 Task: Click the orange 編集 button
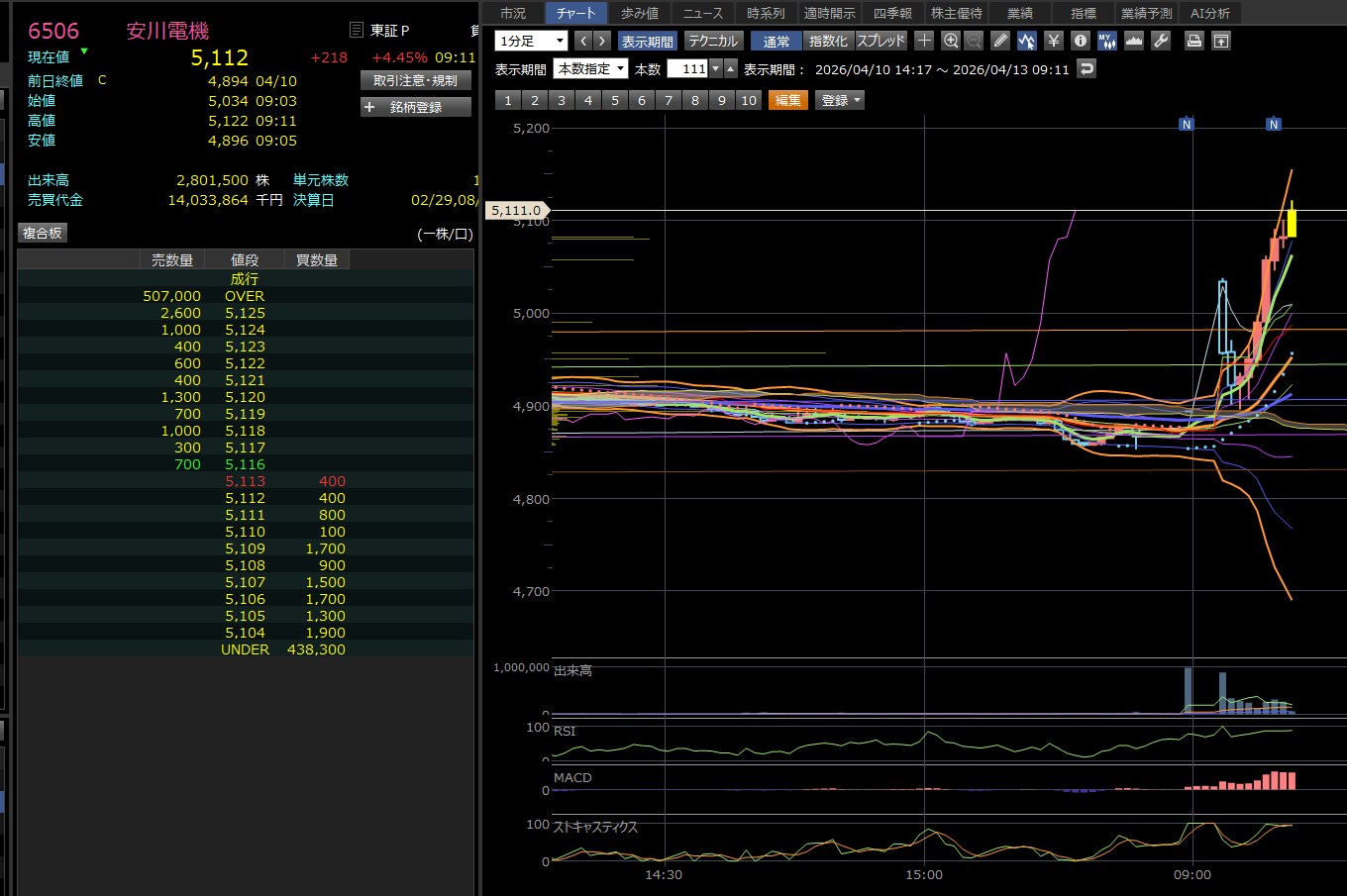pyautogui.click(x=788, y=100)
